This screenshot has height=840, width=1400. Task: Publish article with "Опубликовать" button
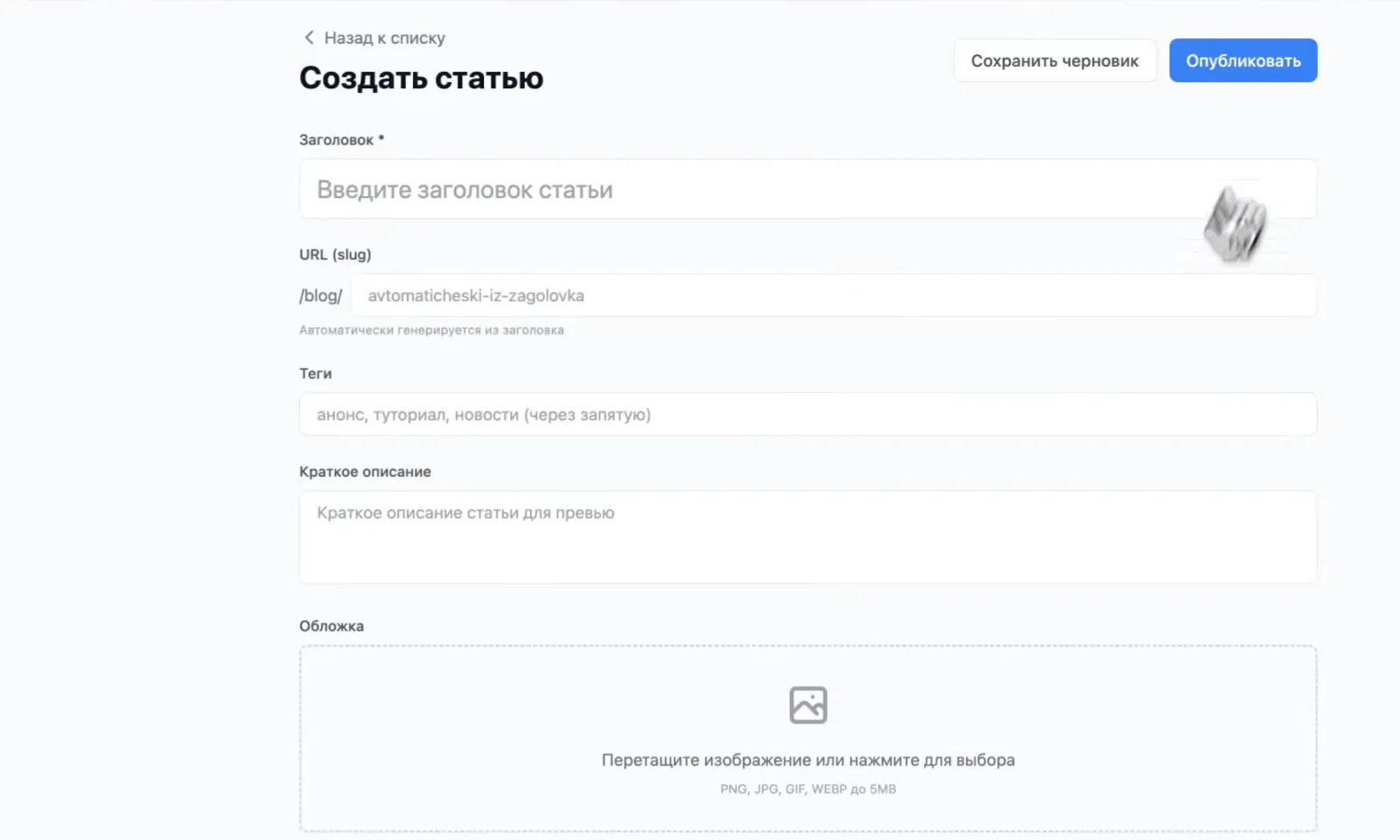coord(1242,60)
